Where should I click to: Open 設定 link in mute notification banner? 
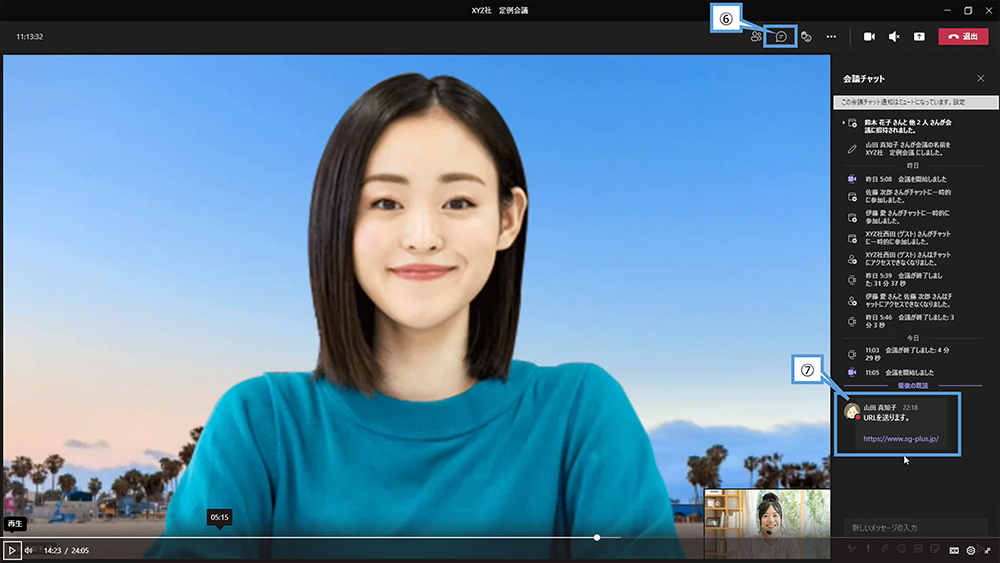click(959, 102)
